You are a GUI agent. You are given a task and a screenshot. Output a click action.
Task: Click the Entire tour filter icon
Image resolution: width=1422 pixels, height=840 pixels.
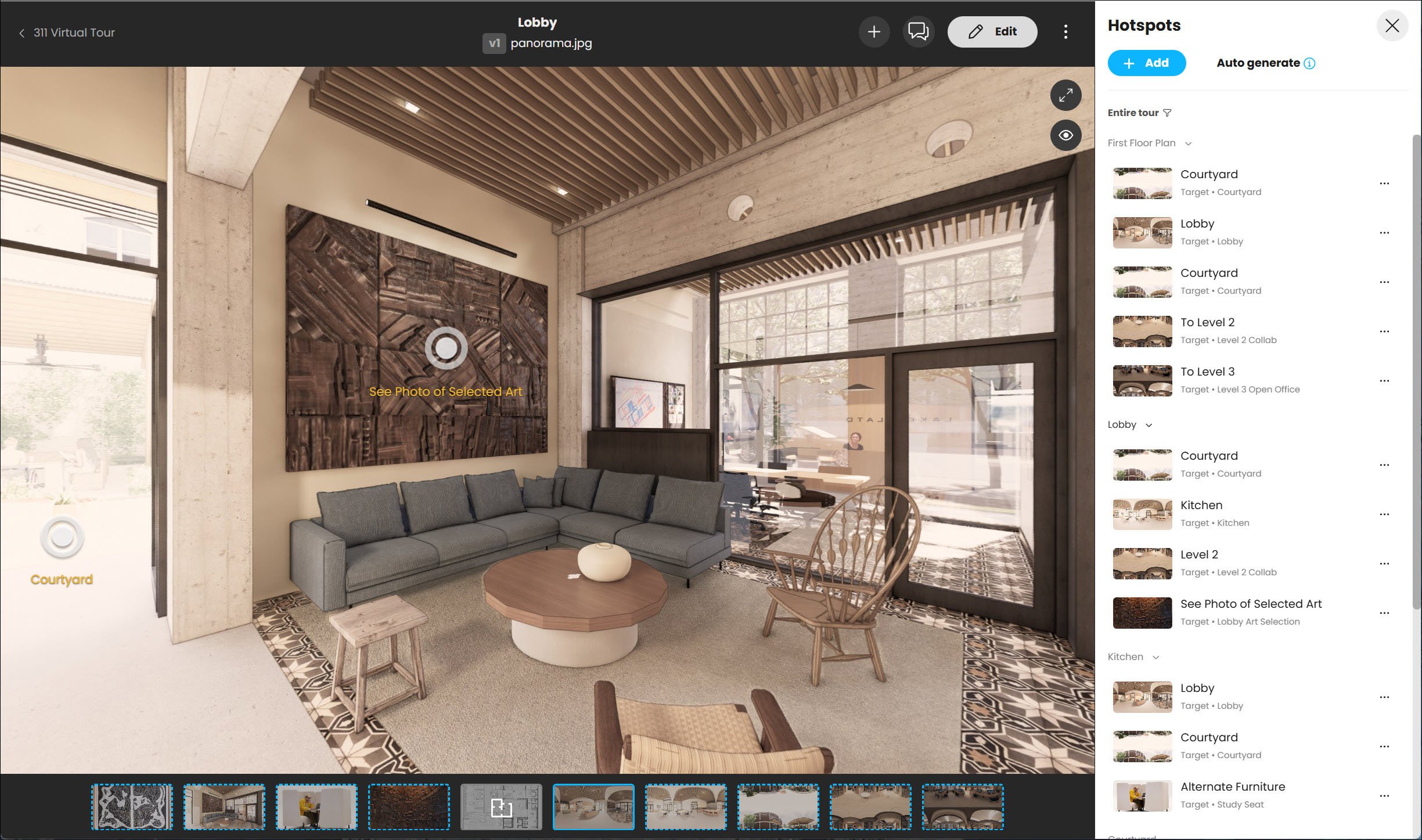pyautogui.click(x=1167, y=113)
